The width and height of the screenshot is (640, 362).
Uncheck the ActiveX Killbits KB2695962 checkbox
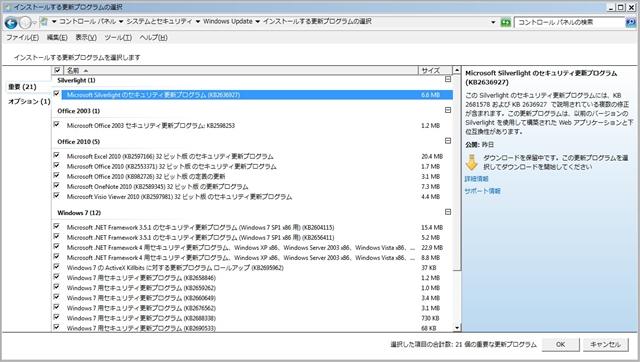click(57, 267)
